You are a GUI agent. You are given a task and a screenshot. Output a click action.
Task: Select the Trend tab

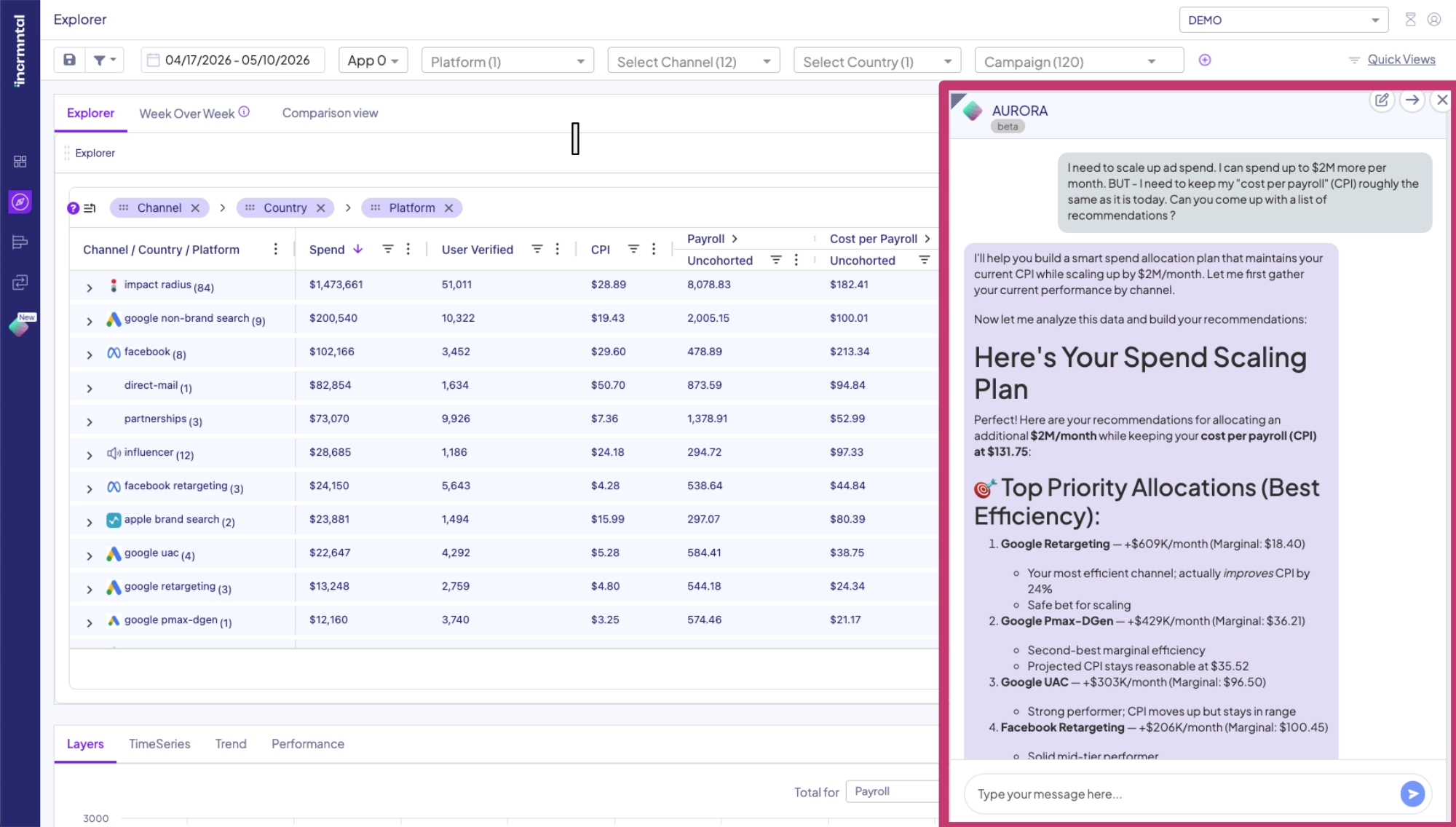(x=231, y=743)
